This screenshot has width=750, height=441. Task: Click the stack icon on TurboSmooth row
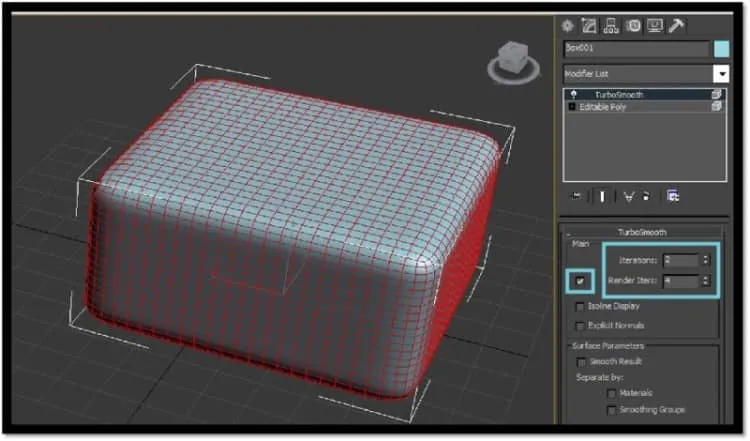pyautogui.click(x=716, y=95)
